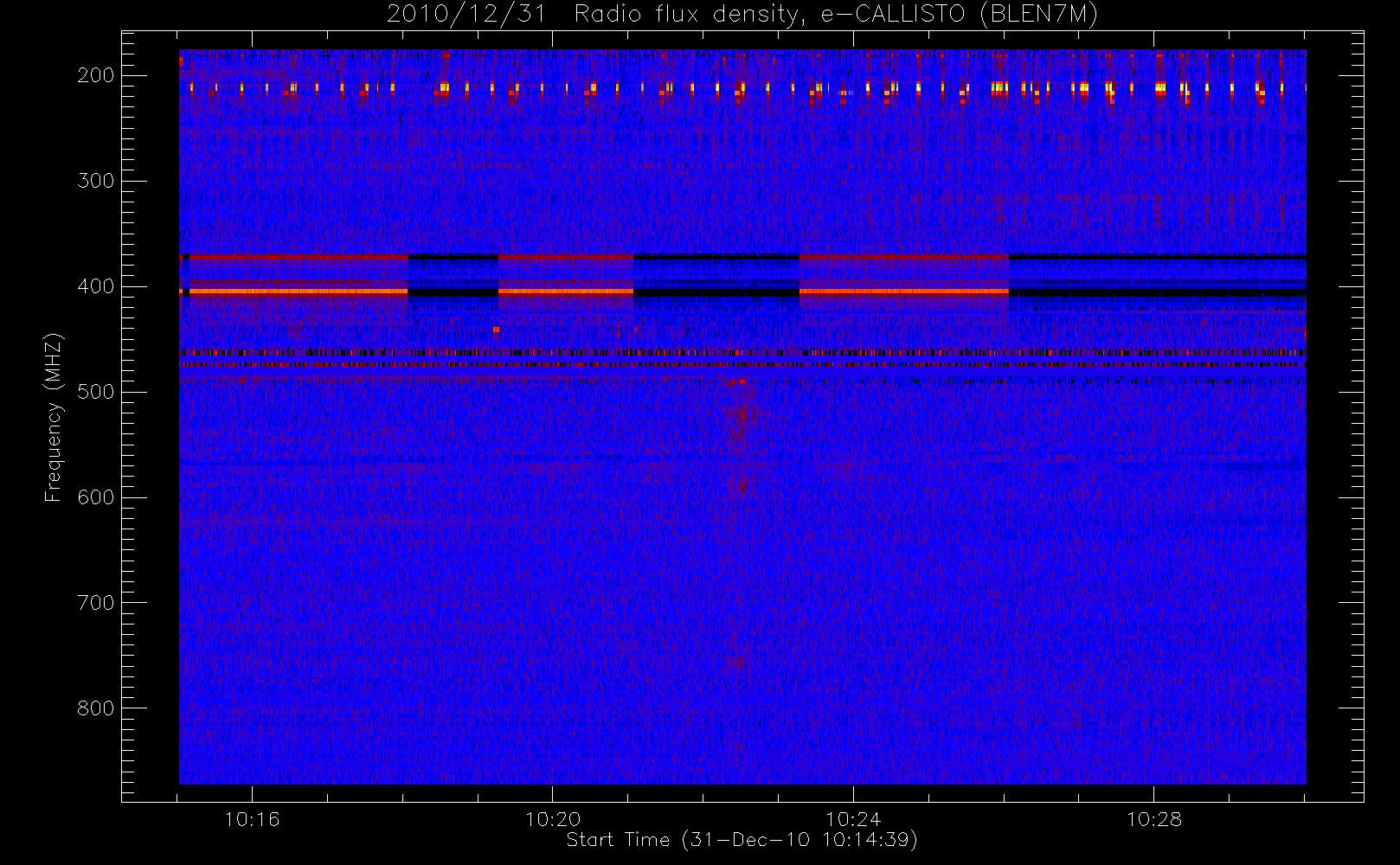Click the 600 frequency axis label
The height and width of the screenshot is (865, 1400).
96,497
